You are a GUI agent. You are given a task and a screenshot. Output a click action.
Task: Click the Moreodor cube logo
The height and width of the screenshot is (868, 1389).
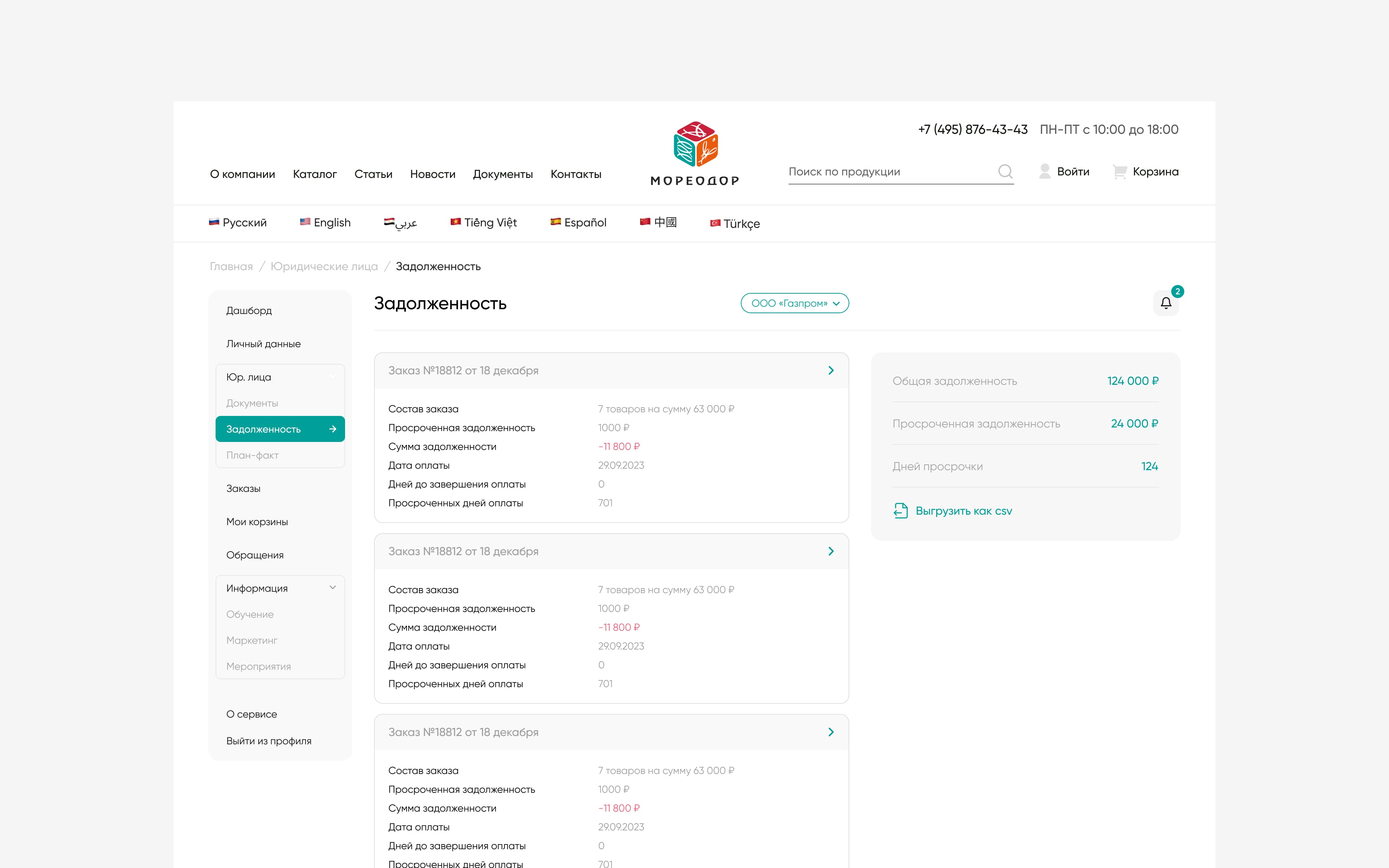[x=695, y=144]
